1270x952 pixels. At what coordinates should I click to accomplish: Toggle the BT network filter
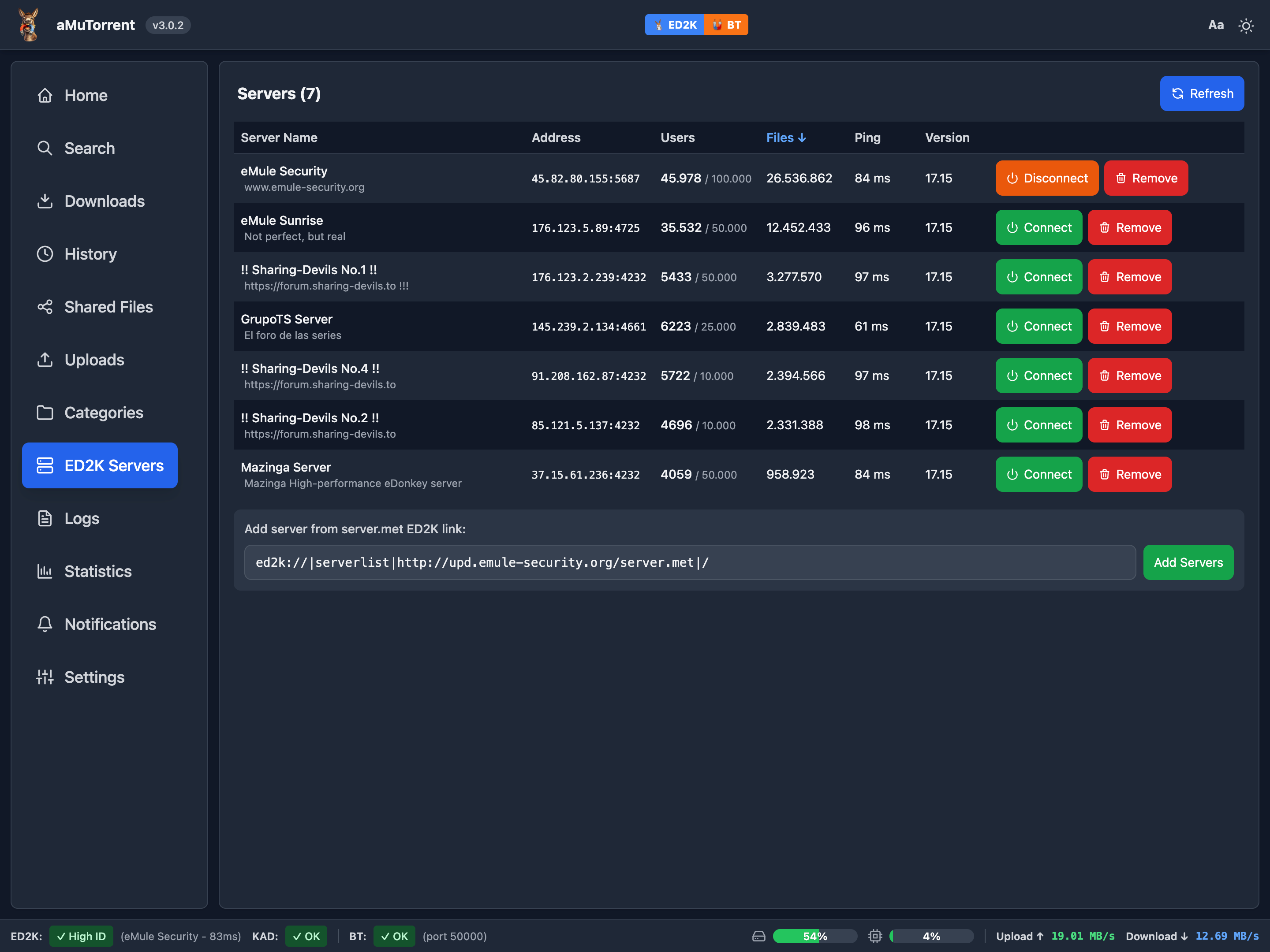(726, 25)
